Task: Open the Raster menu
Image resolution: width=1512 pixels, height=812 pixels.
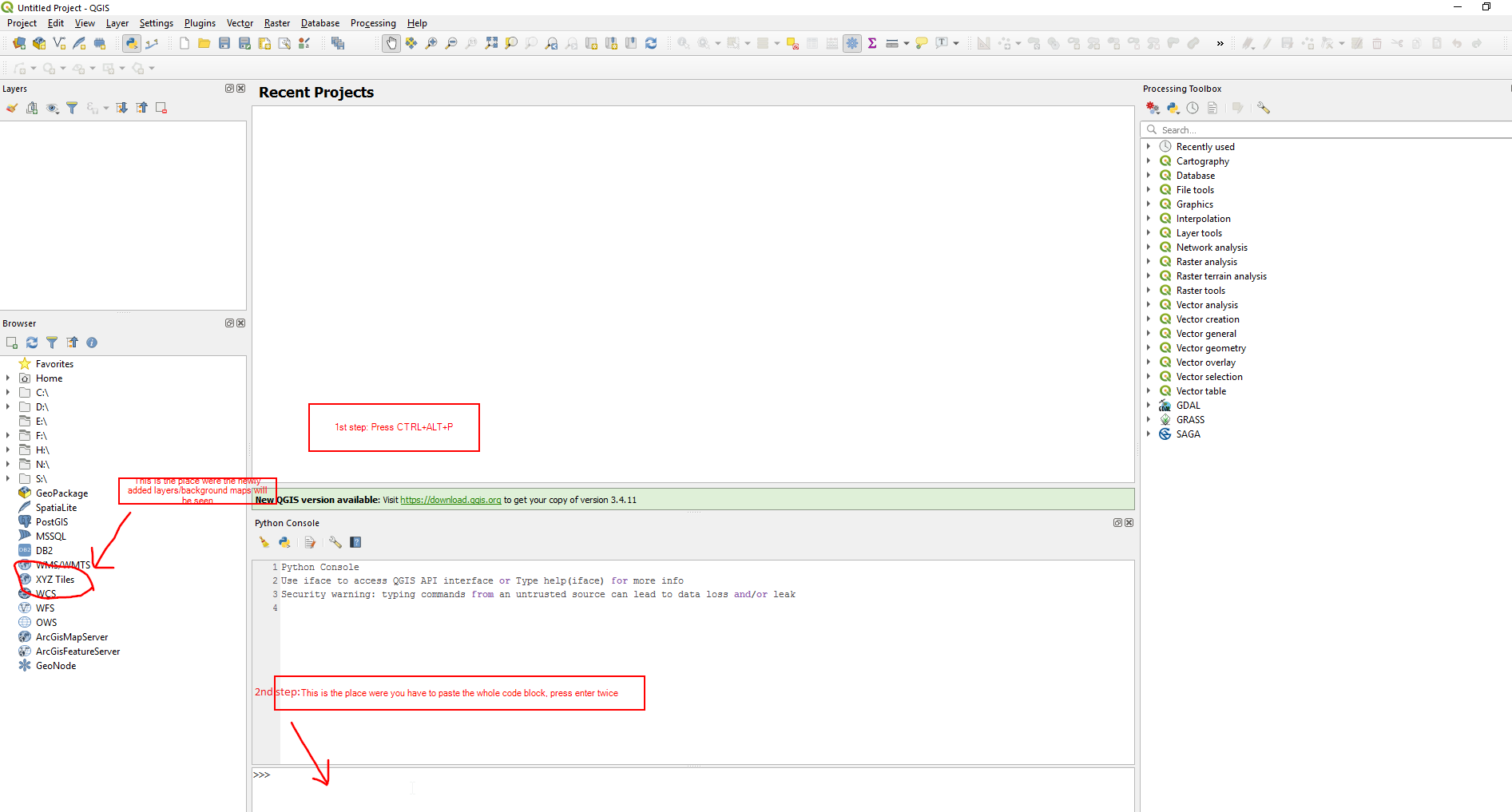Action: tap(277, 23)
